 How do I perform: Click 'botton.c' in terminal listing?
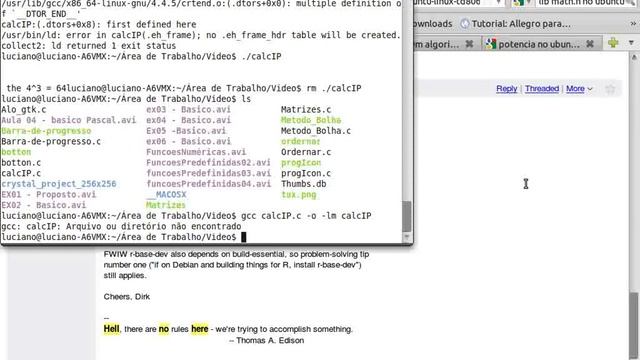coord(21,162)
